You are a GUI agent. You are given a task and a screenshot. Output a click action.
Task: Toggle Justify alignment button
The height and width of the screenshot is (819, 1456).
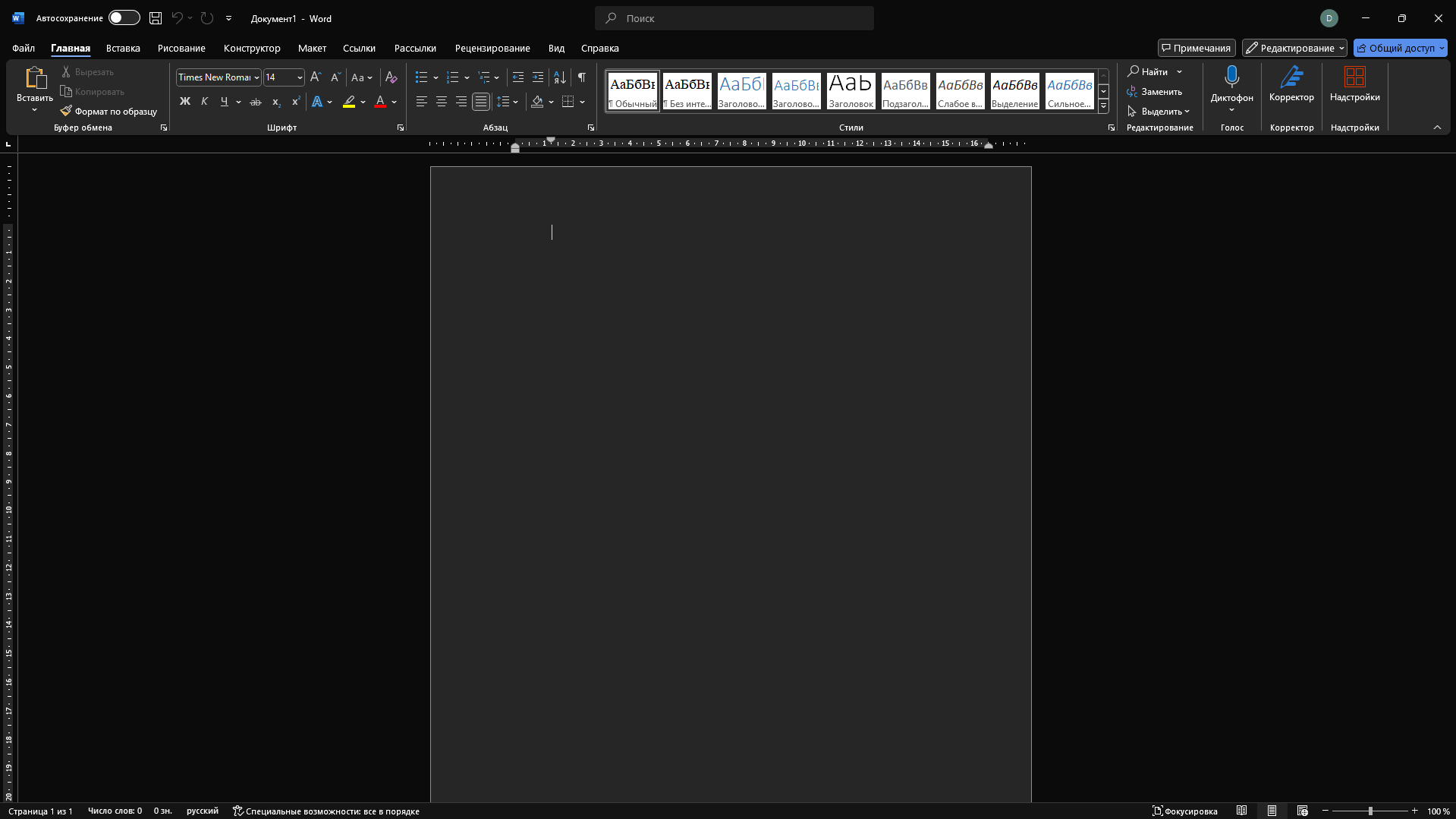point(480,102)
